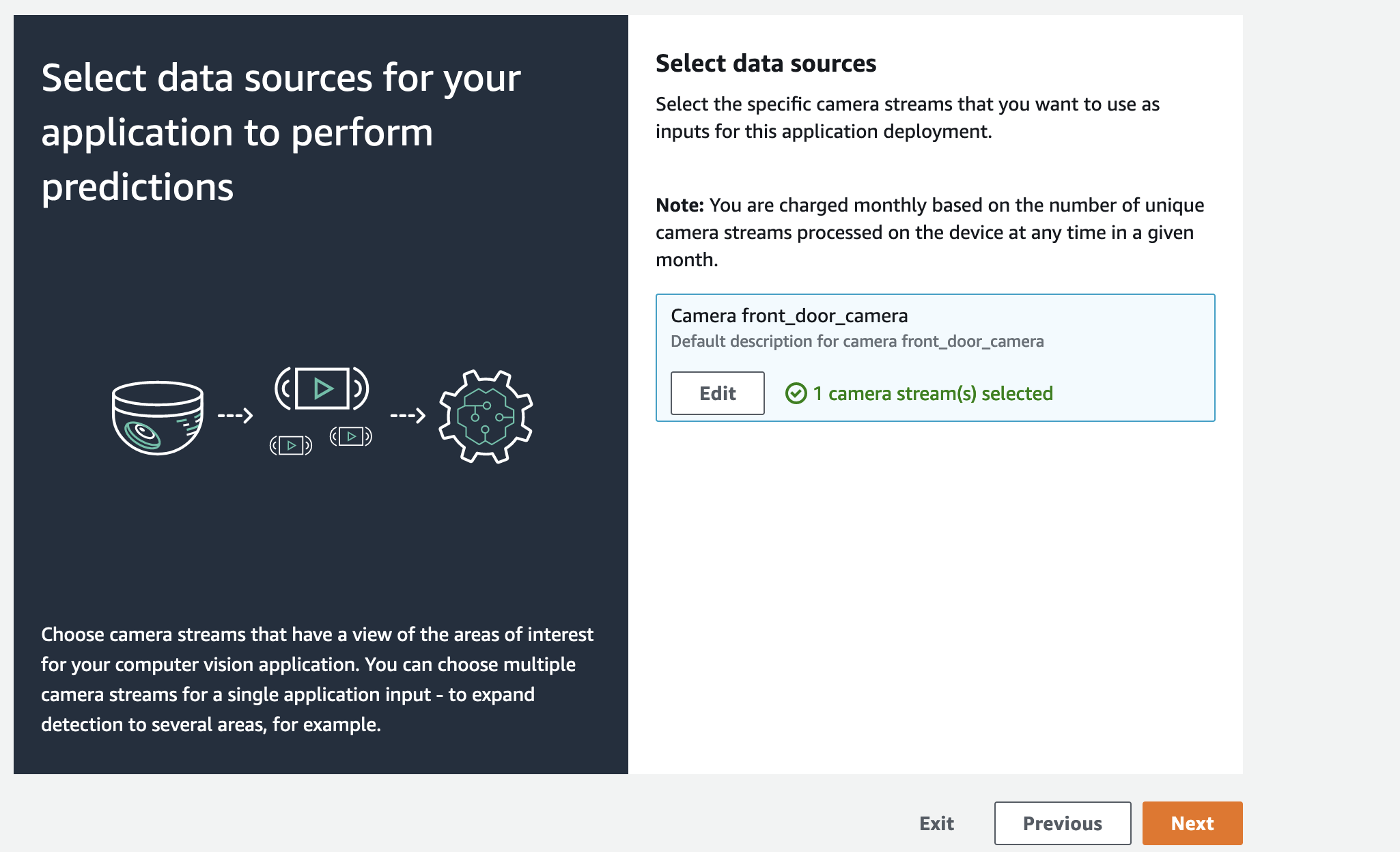1400x852 pixels.
Task: Click the Note about monthly charges
Action: click(930, 232)
